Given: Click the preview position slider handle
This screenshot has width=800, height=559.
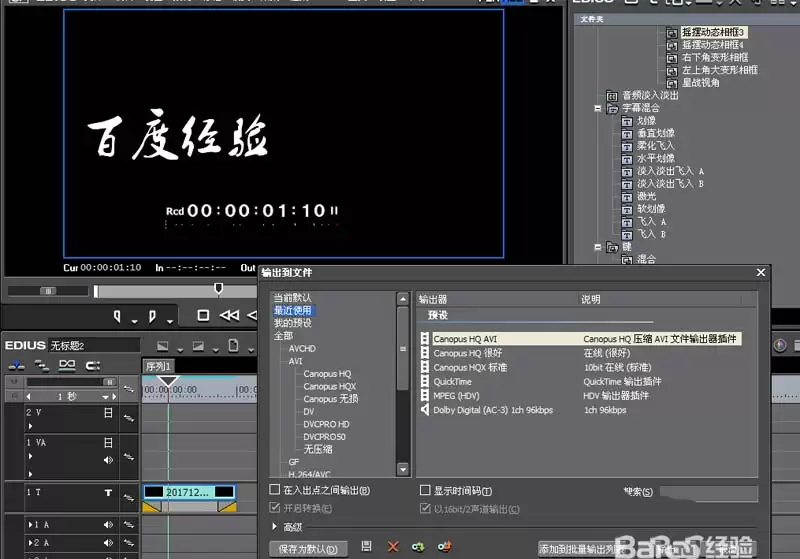Looking at the screenshot, I should click(x=218, y=289).
